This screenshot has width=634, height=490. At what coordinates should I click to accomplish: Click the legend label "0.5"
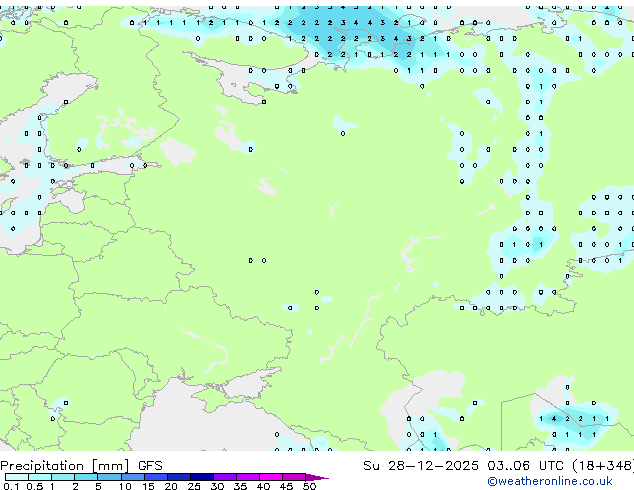(x=34, y=486)
